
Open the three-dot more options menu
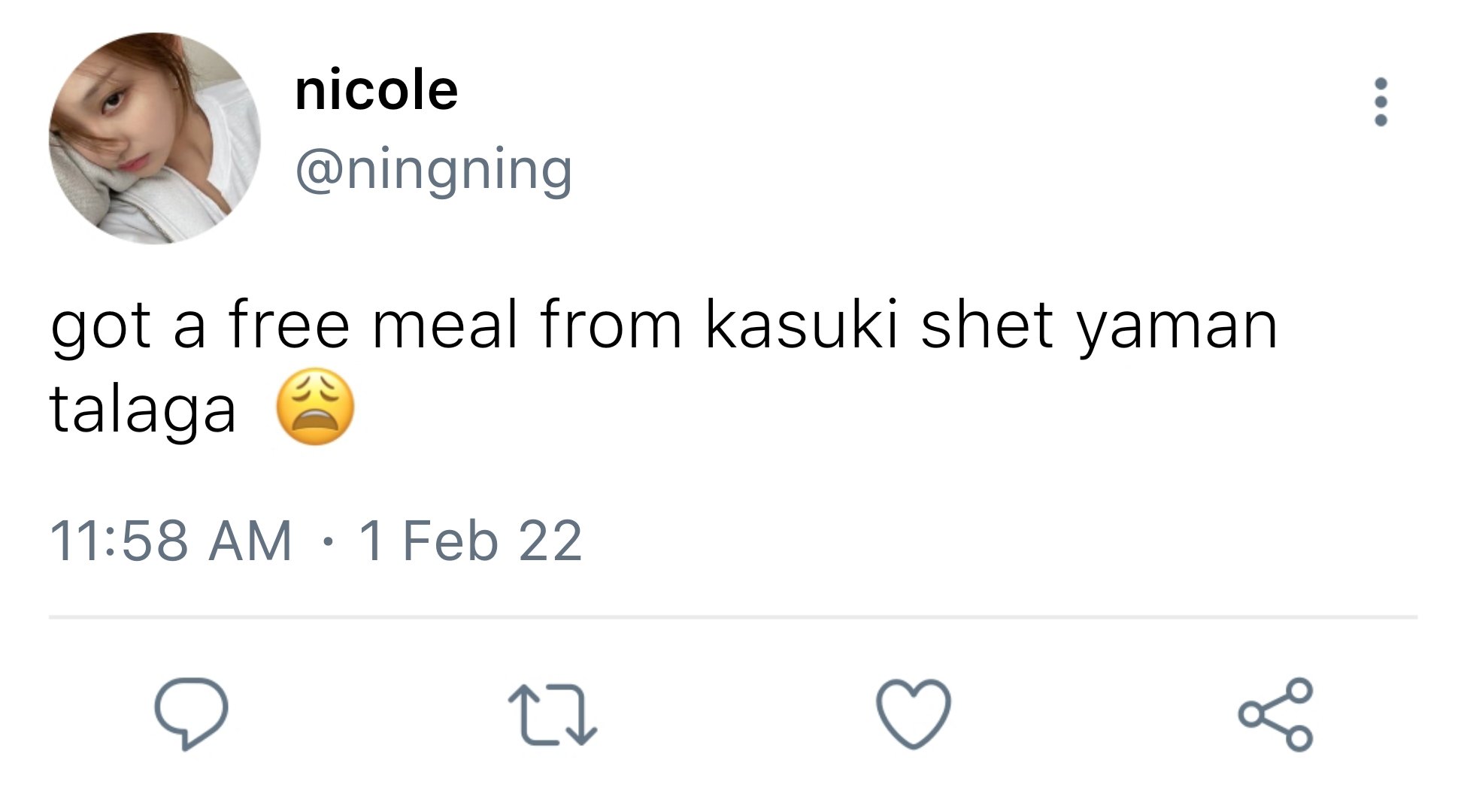coord(1381,101)
